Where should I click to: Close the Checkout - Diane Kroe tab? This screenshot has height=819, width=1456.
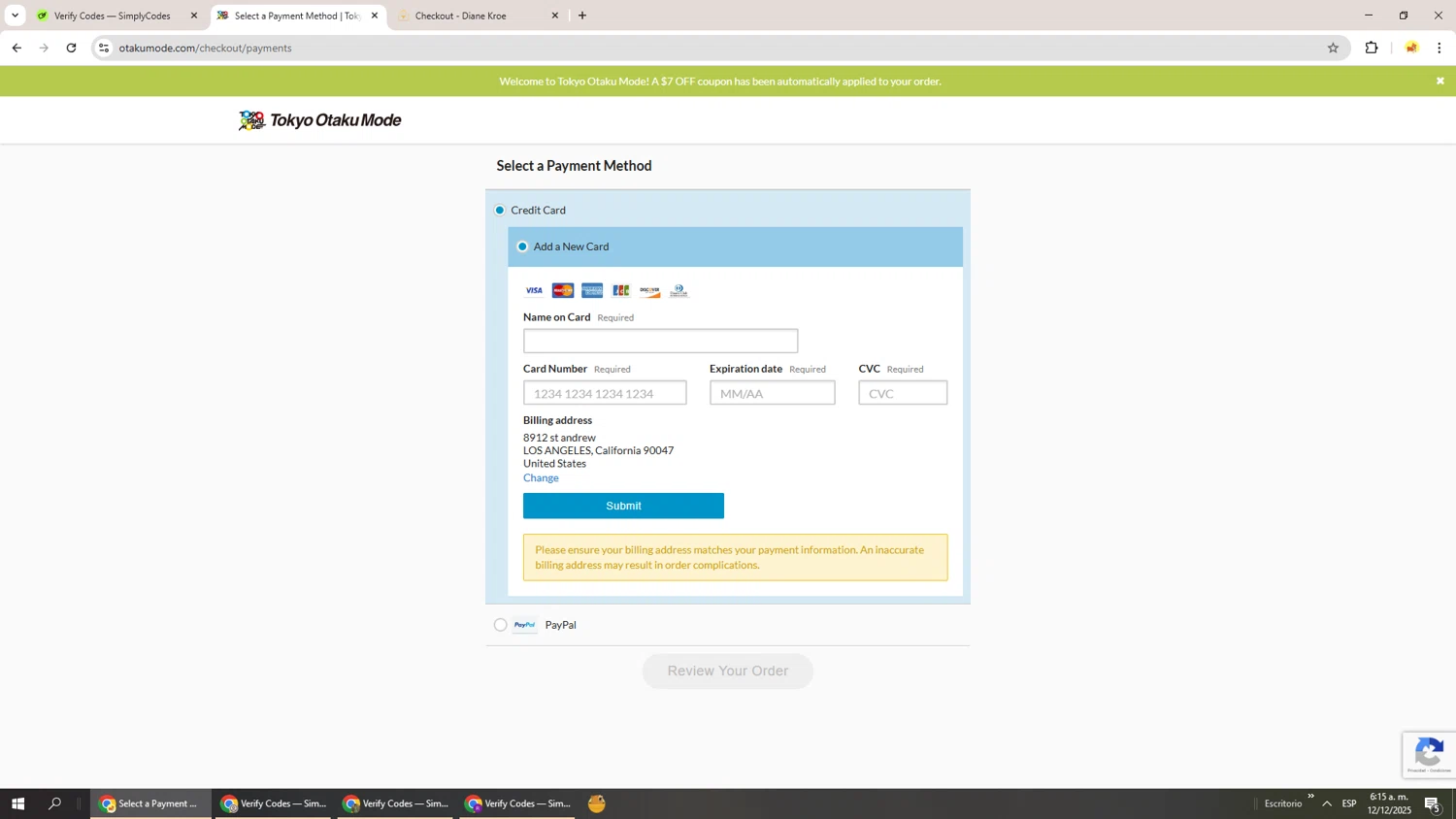tap(555, 16)
